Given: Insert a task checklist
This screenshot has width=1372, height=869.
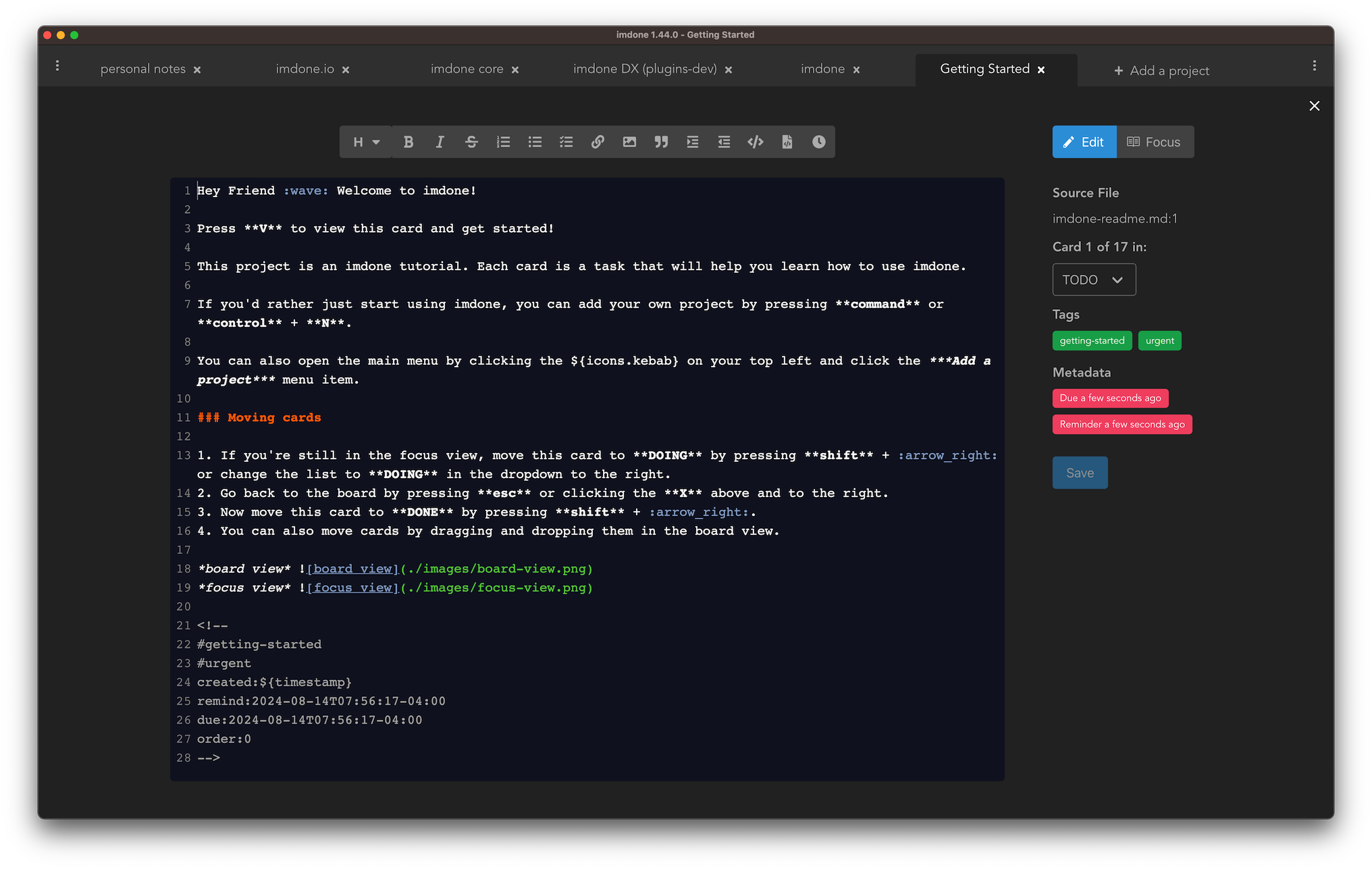Looking at the screenshot, I should point(566,142).
